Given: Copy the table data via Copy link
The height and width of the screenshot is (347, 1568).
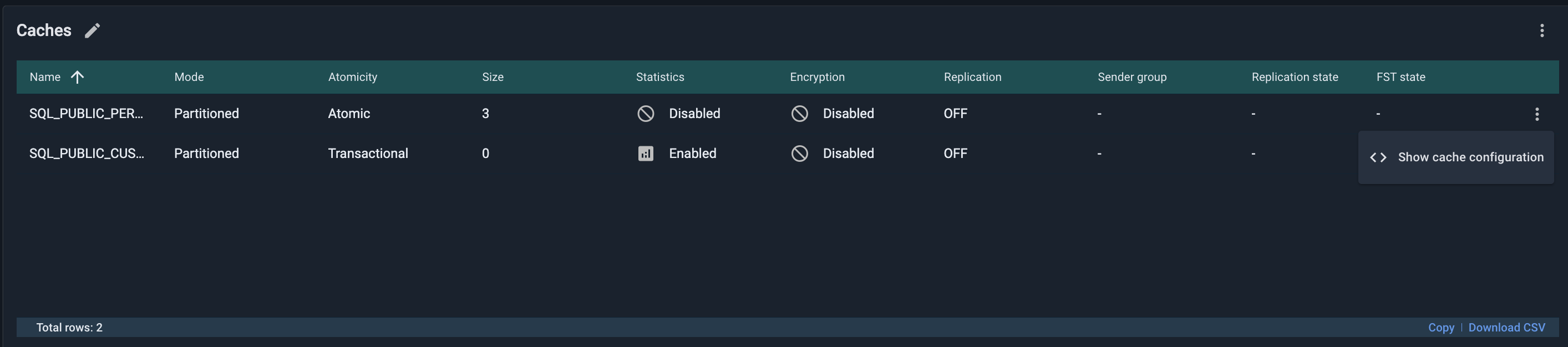Looking at the screenshot, I should [1441, 328].
